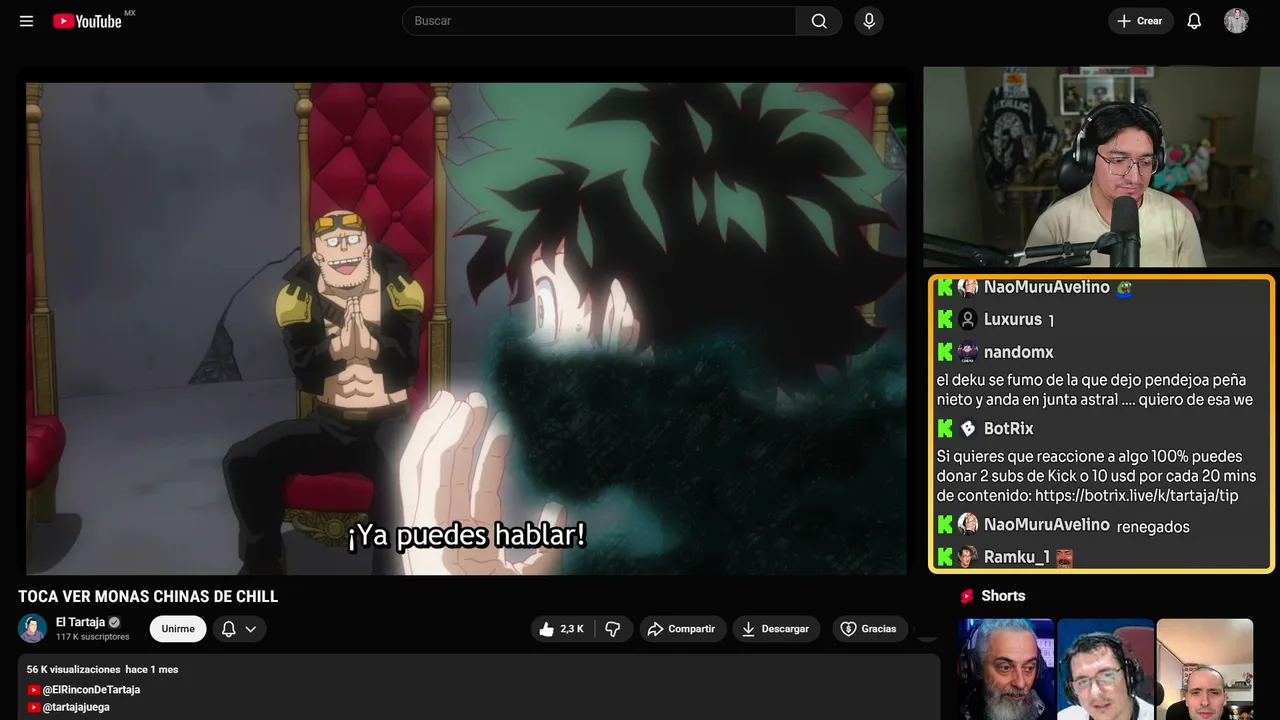1280x720 pixels.
Task: Open the account avatar menu
Action: [1236, 21]
